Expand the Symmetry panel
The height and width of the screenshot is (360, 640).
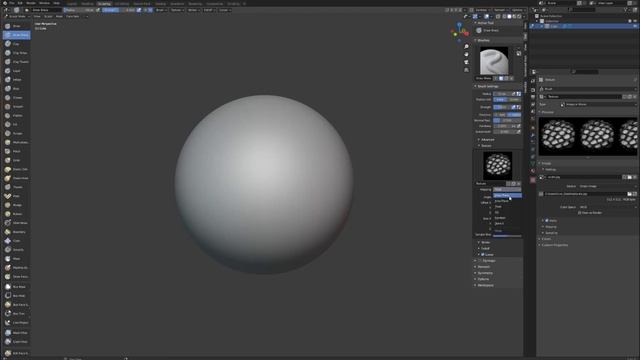[x=485, y=273]
